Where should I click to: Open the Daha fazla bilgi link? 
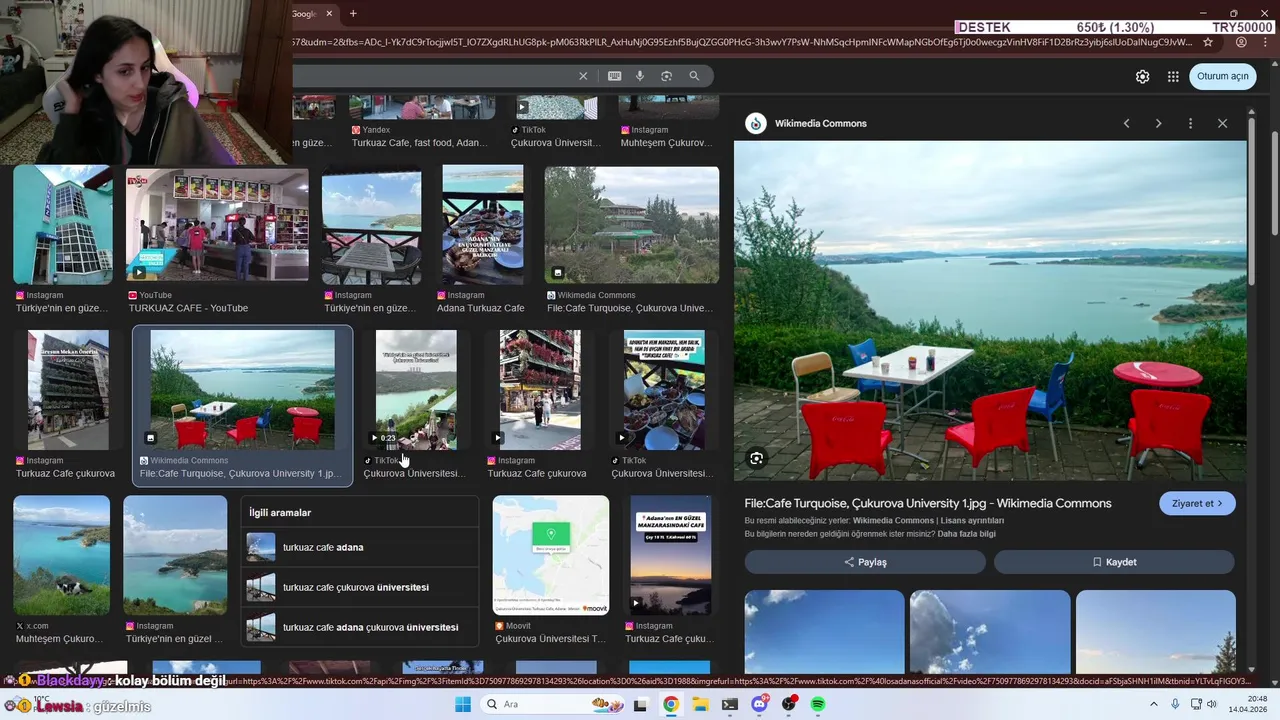point(966,534)
